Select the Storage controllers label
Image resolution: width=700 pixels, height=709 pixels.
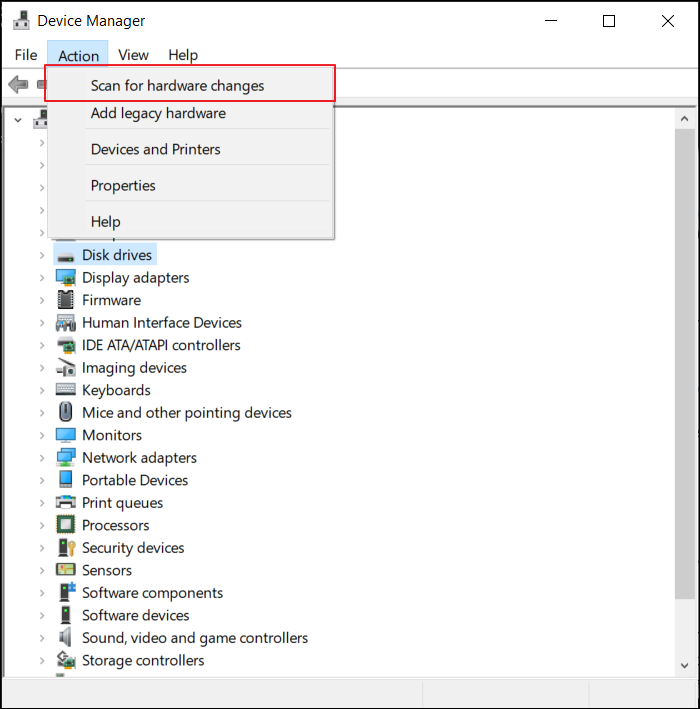pyautogui.click(x=143, y=661)
